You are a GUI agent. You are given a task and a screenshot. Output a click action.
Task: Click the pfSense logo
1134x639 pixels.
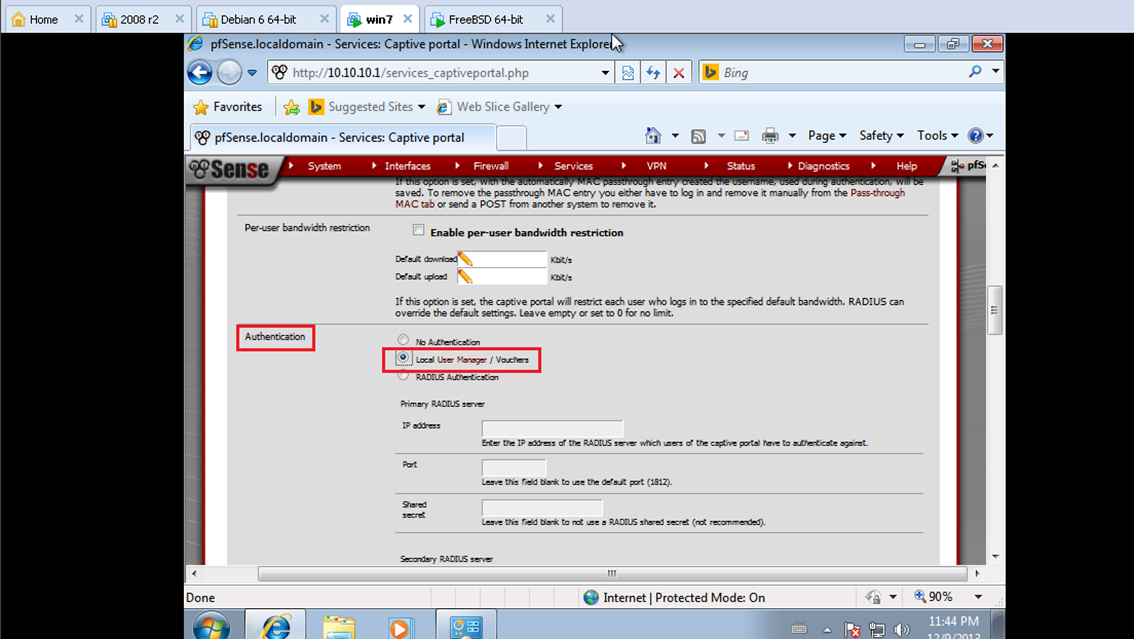coord(229,169)
